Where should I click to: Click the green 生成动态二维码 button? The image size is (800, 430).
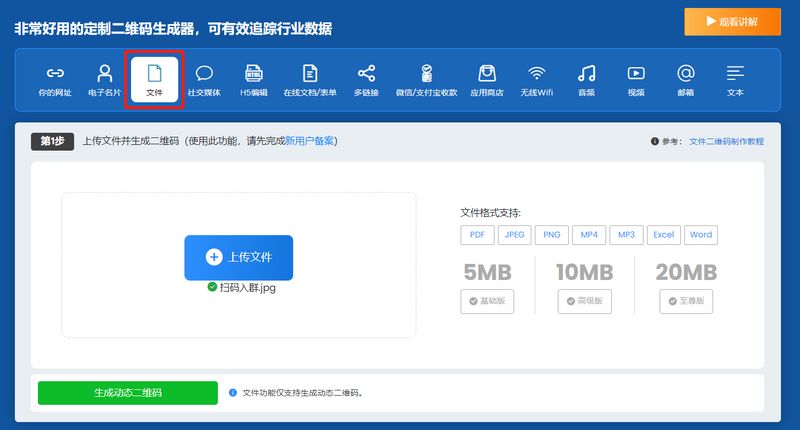(127, 392)
